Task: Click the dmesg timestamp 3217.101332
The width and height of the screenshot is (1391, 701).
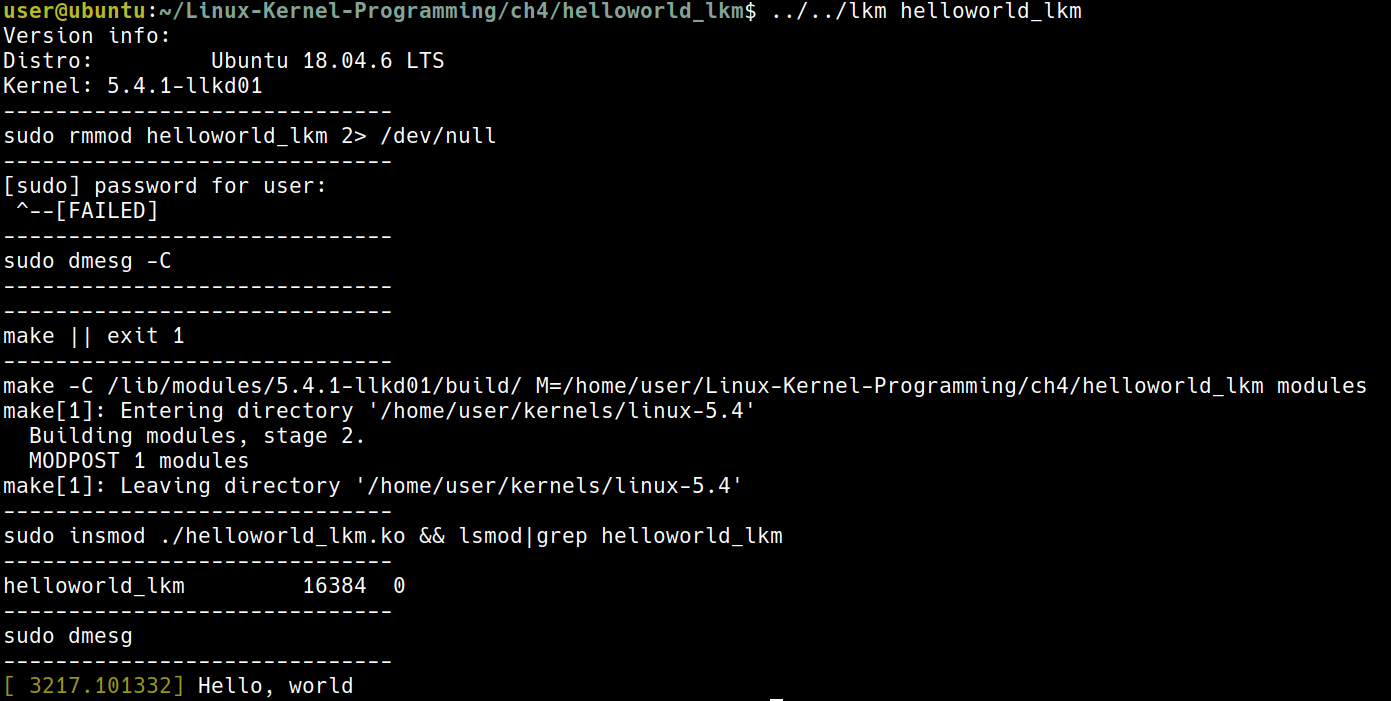Action: click(100, 686)
